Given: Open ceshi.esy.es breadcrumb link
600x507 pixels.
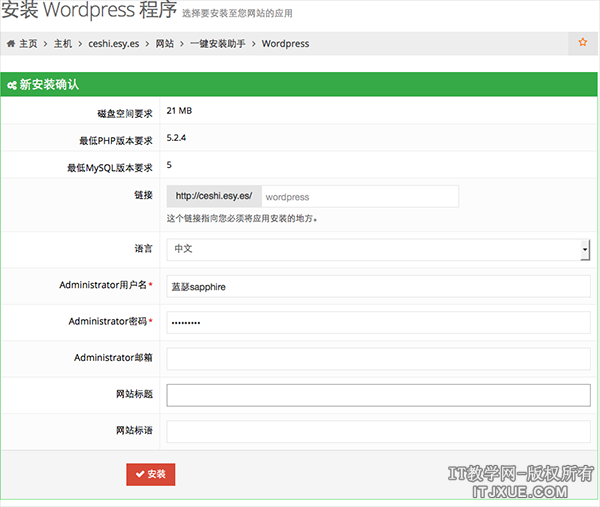Looking at the screenshot, I should 114,44.
